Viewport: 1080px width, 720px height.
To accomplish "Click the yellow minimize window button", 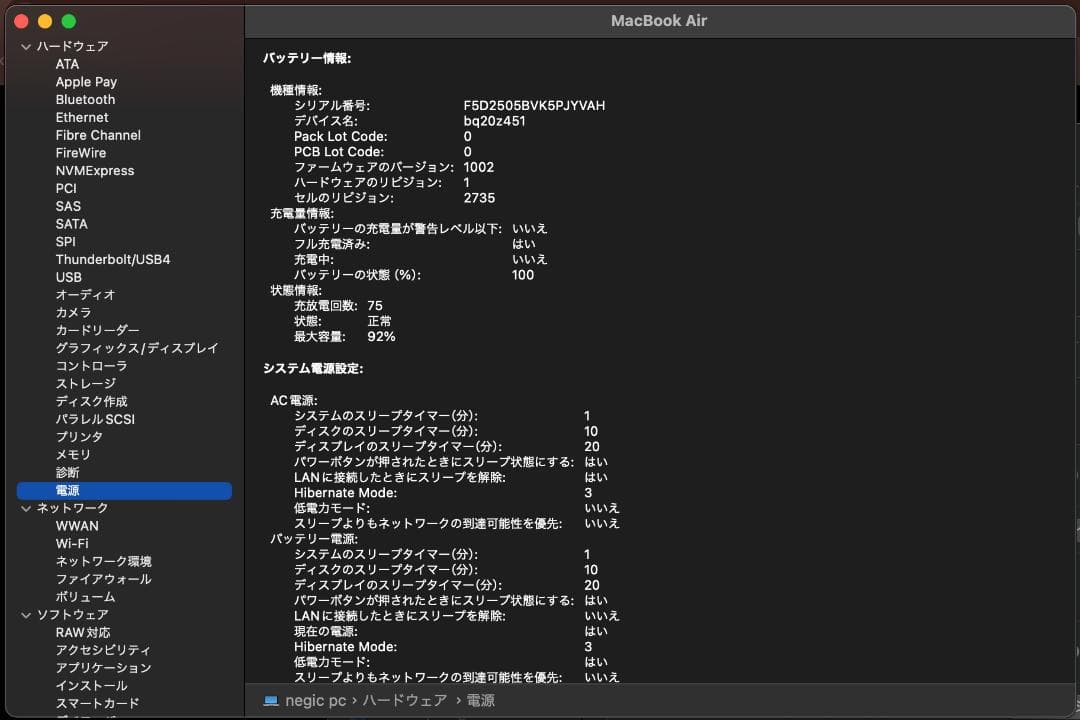I will point(45,21).
